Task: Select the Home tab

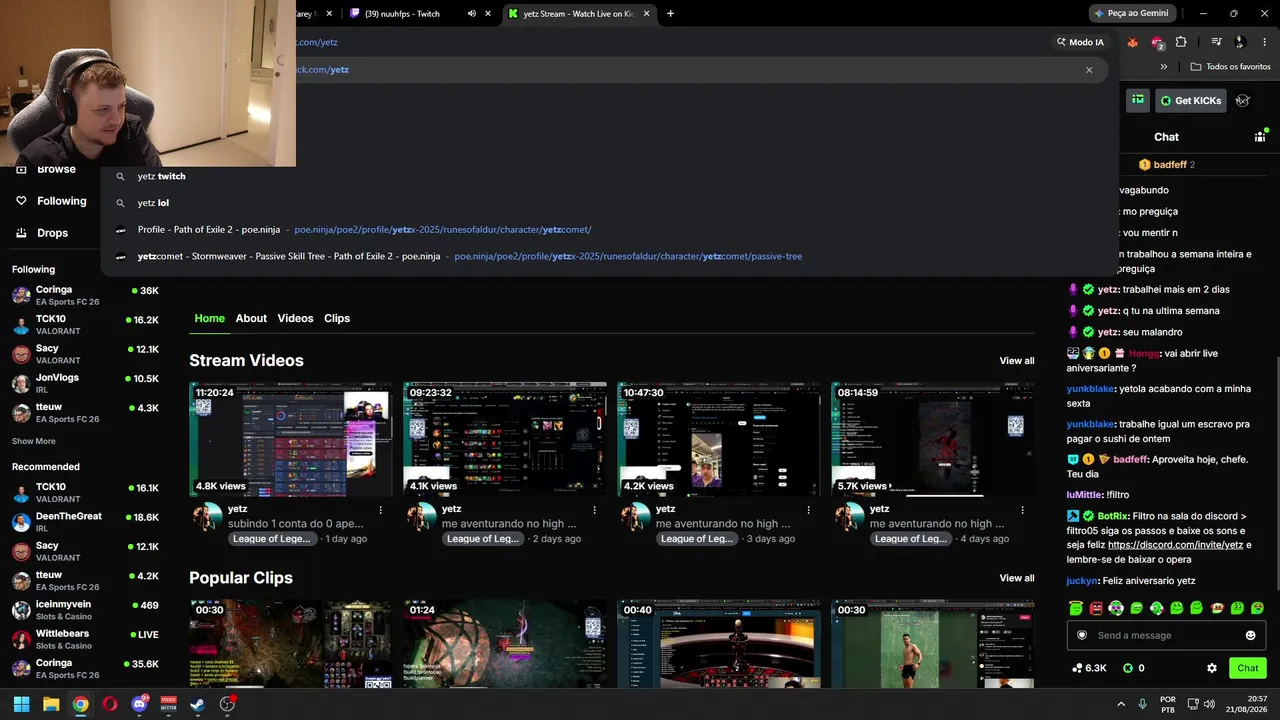Action: [x=209, y=318]
